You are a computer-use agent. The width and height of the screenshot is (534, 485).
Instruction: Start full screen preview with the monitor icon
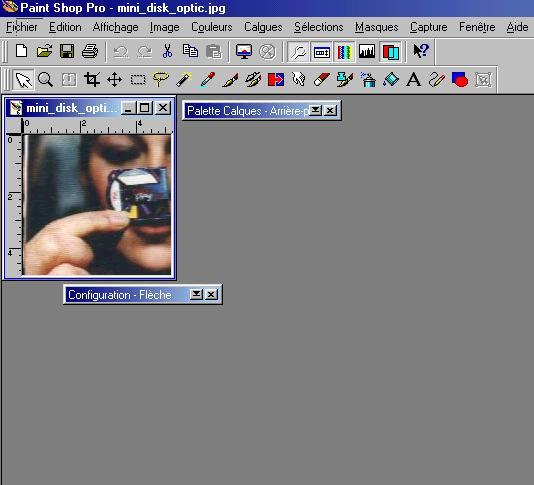point(244,51)
